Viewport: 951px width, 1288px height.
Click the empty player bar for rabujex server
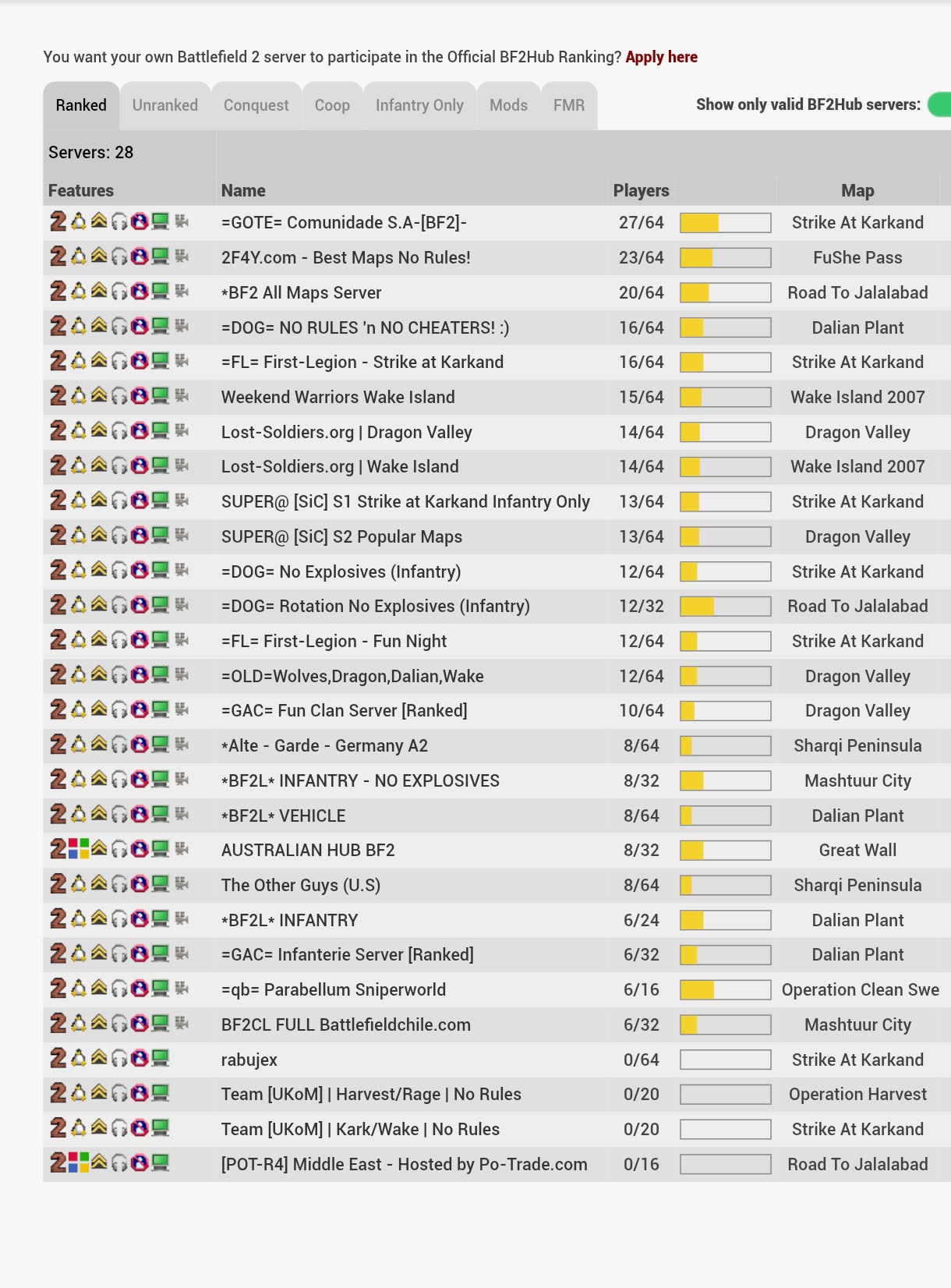pos(726,1060)
